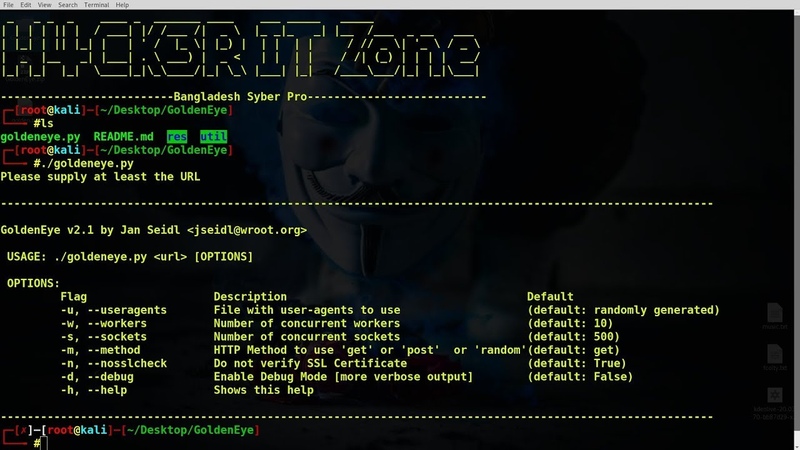This screenshot has height=450, width=800.
Task: Open the File menu
Action: [x=8, y=5]
